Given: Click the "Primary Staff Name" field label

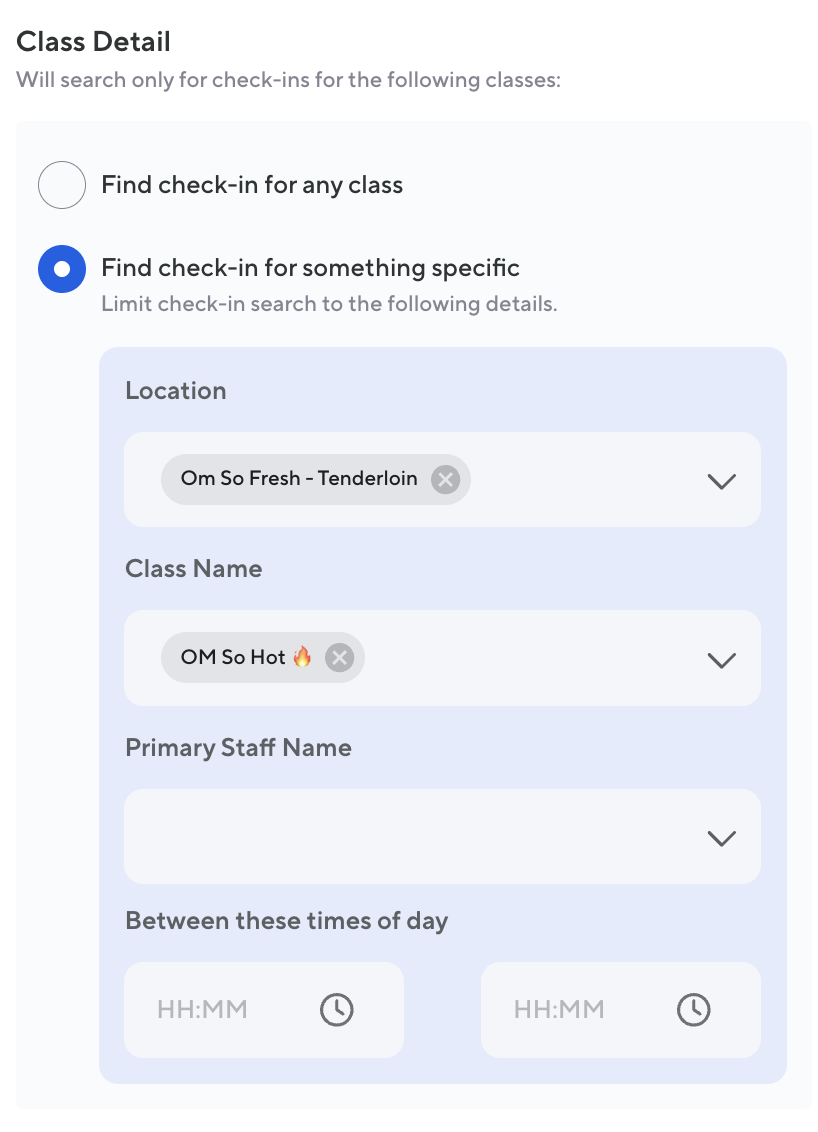Looking at the screenshot, I should click(238, 748).
